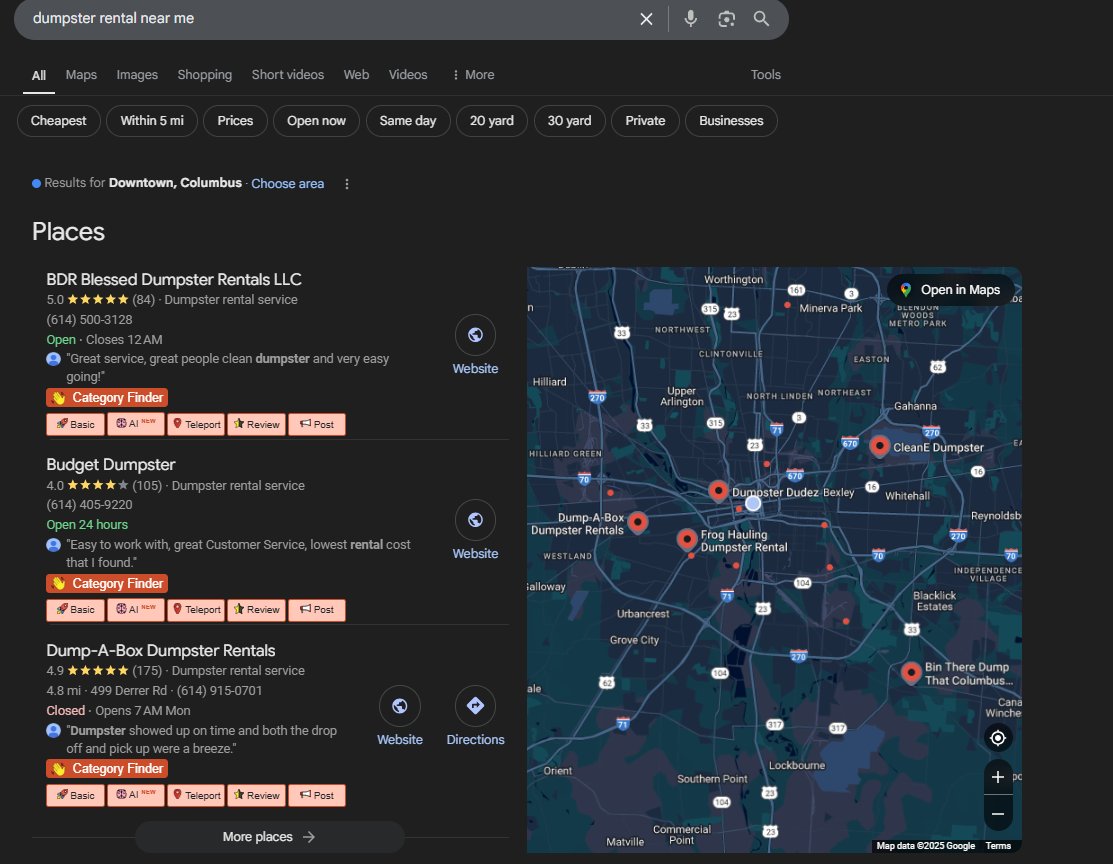This screenshot has width=1113, height=864.
Task: Click Review button under Dump-A-Box listing
Action: coord(256,795)
